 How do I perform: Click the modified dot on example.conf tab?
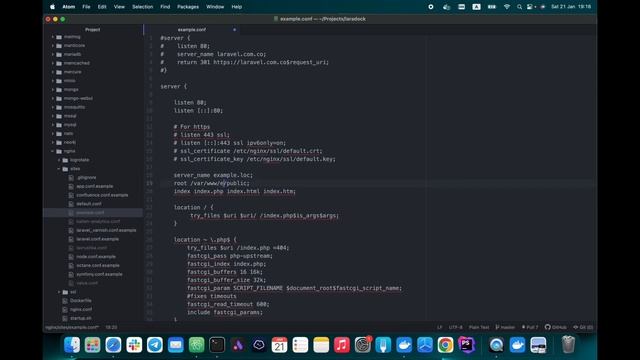(234, 30)
